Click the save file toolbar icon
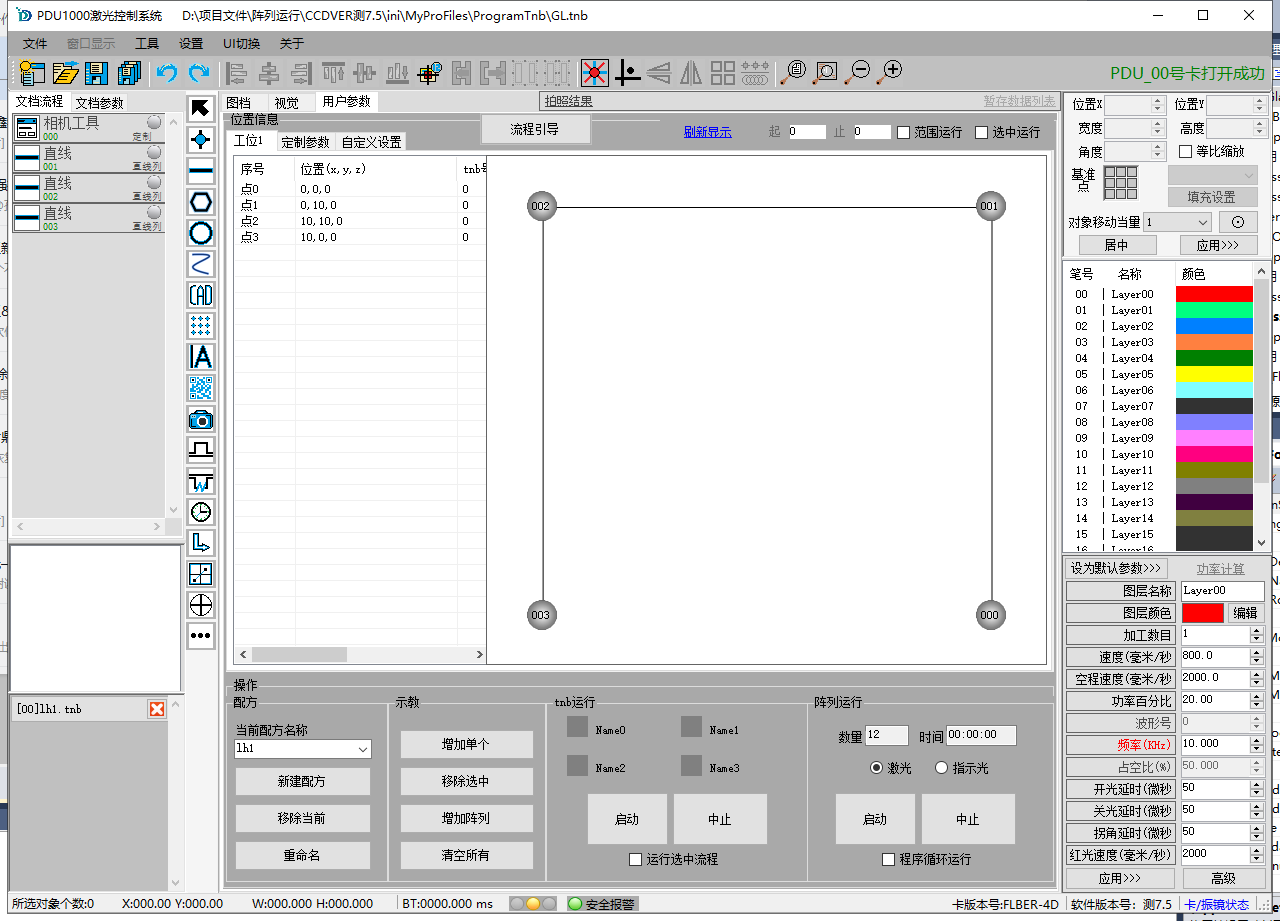This screenshot has width=1280, height=921. pyautogui.click(x=97, y=72)
